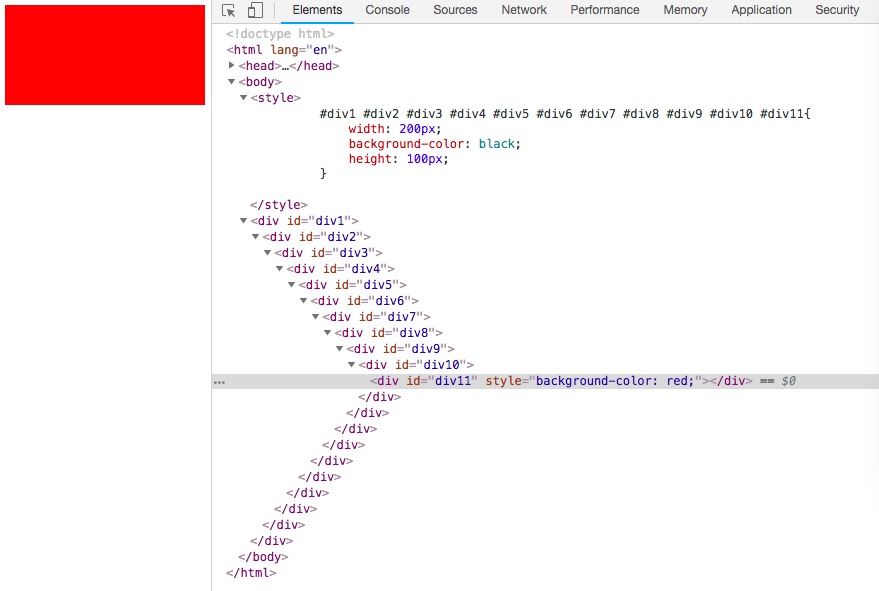879x591 pixels.
Task: Collapse the body element arrow
Action: (x=232, y=82)
